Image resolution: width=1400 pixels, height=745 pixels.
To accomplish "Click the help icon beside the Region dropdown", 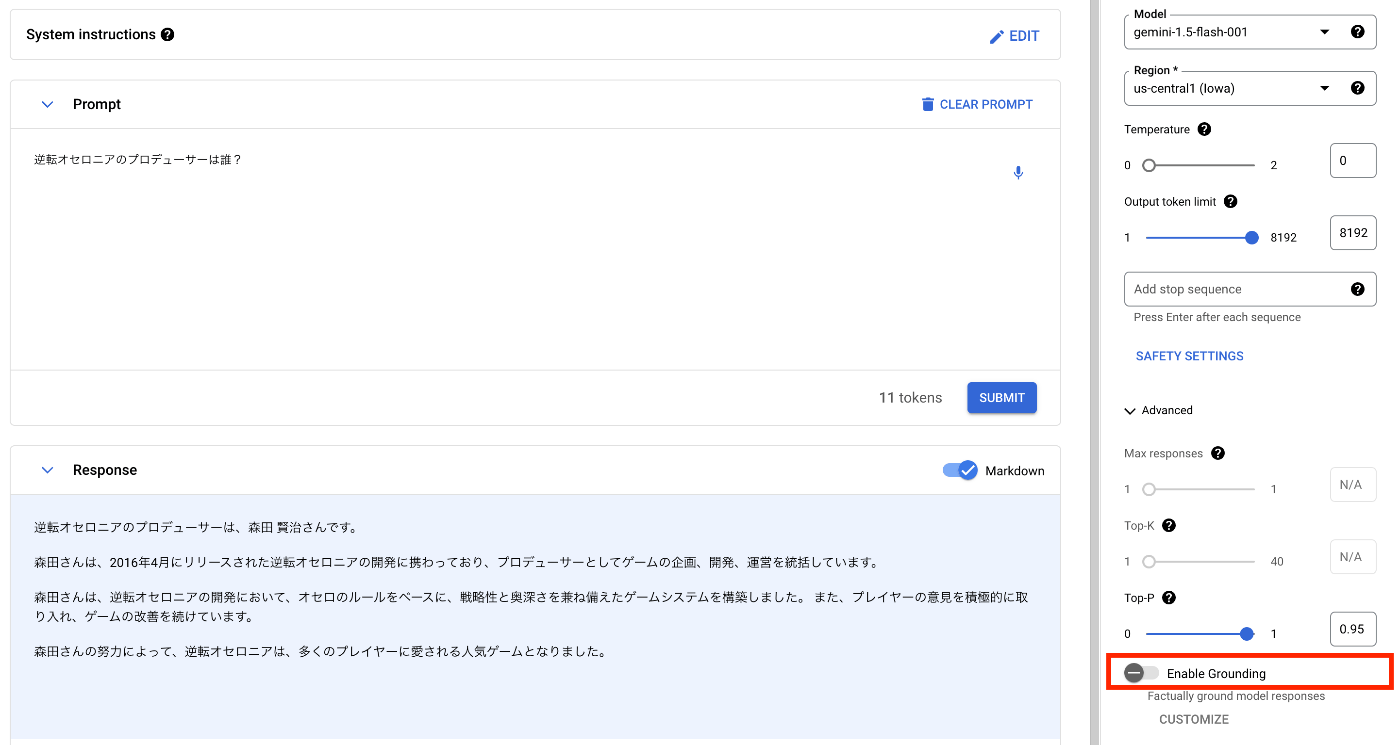I will [x=1357, y=88].
